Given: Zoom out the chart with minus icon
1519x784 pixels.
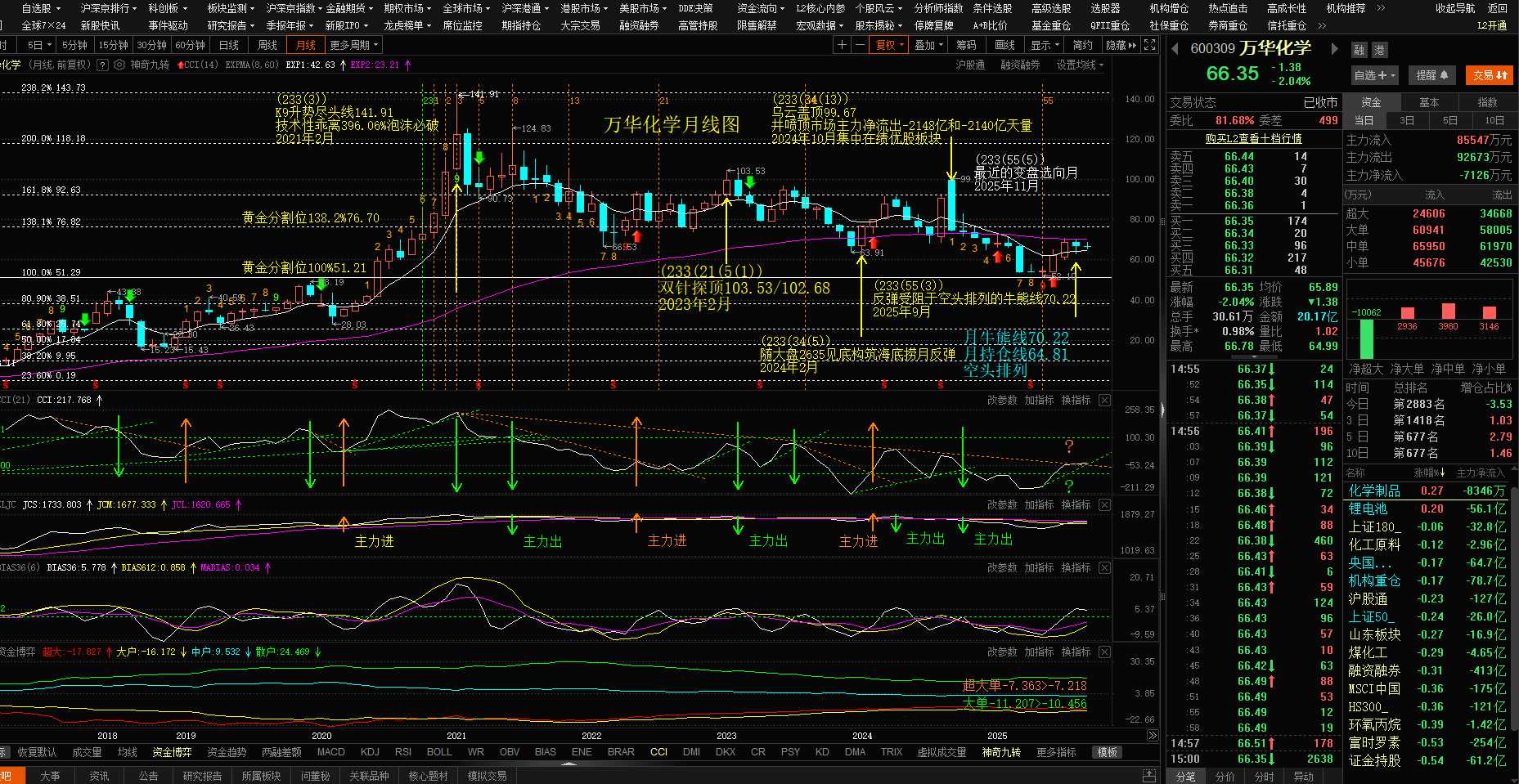Looking at the screenshot, I should (x=860, y=45).
